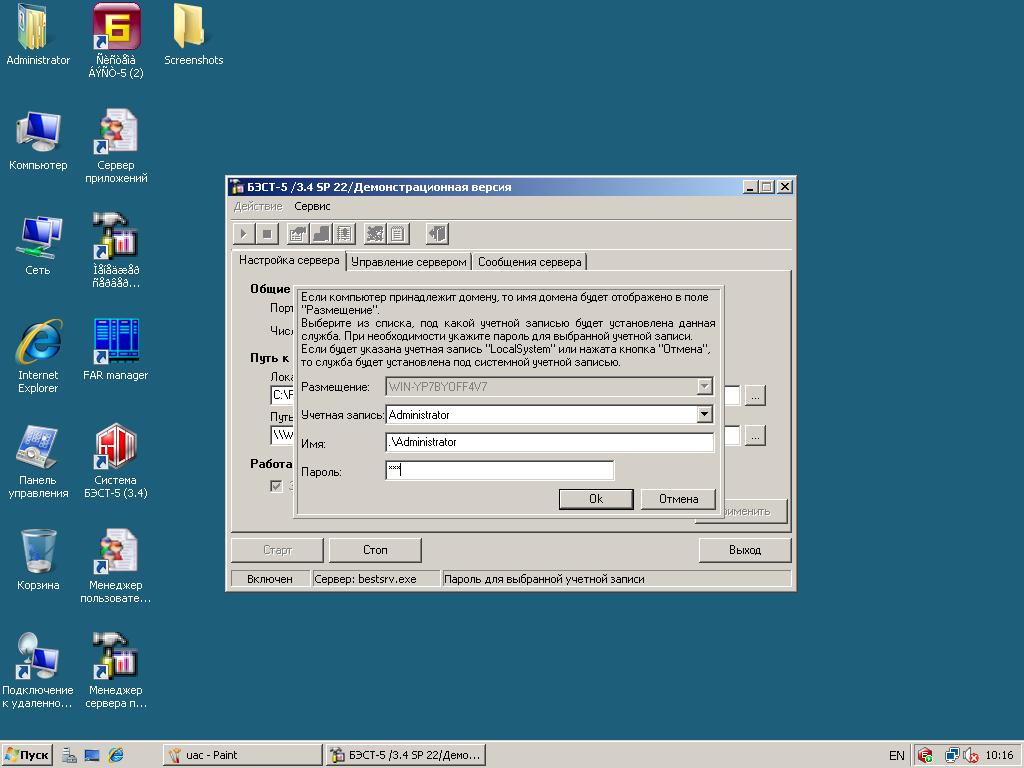Click the clipboard notes toolbar icon
The height and width of the screenshot is (768, 1024).
(398, 234)
